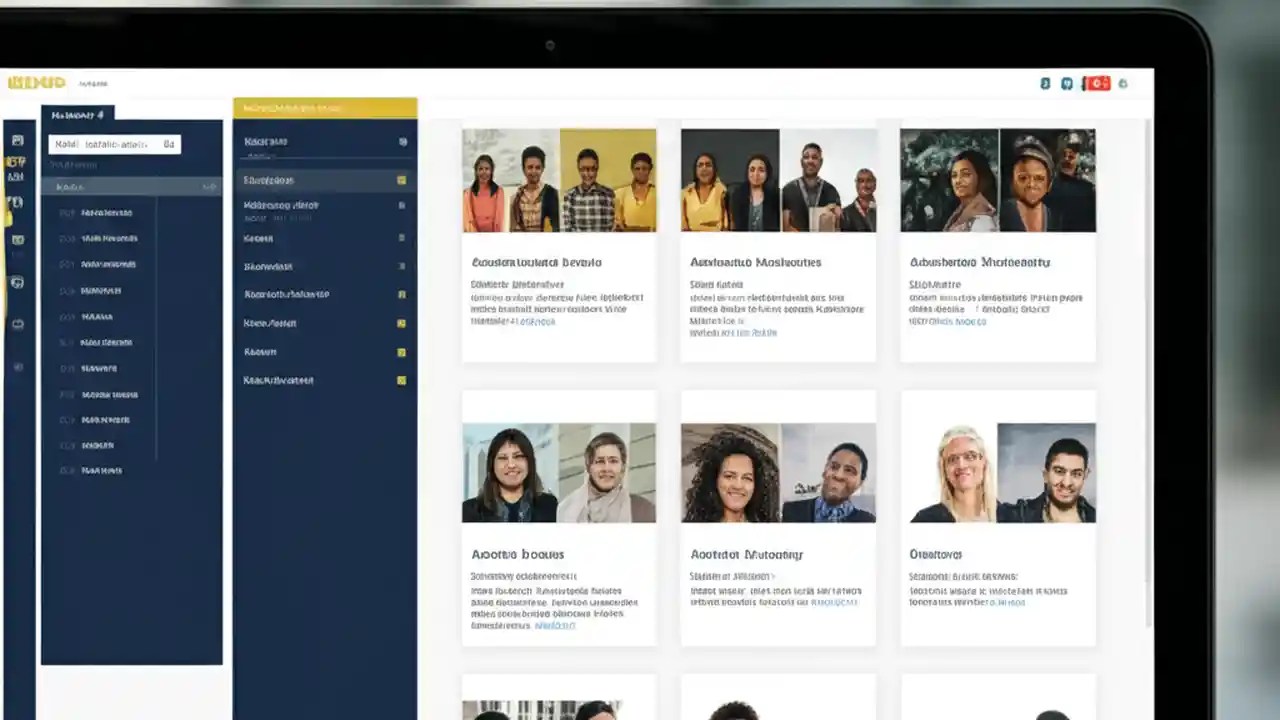Toggle the badge next to the bottom nav entry
This screenshot has width=1280, height=720.
[x=402, y=380]
